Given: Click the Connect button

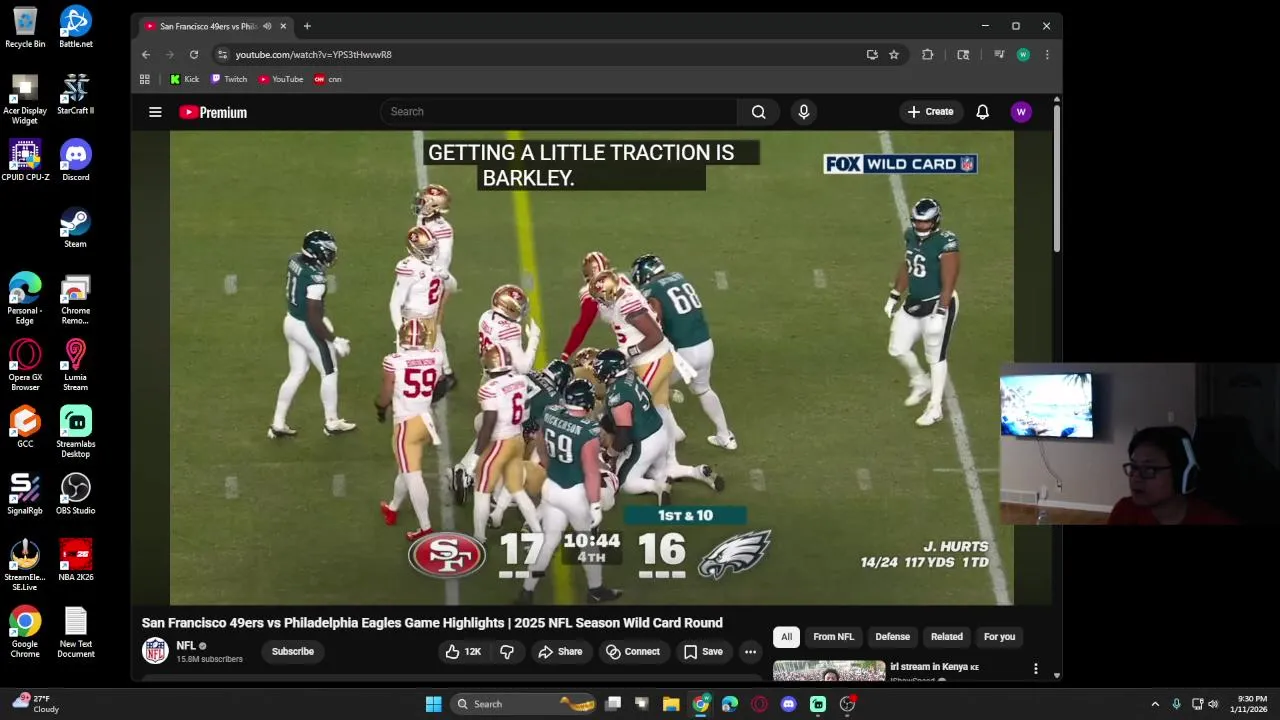Looking at the screenshot, I should click(632, 651).
